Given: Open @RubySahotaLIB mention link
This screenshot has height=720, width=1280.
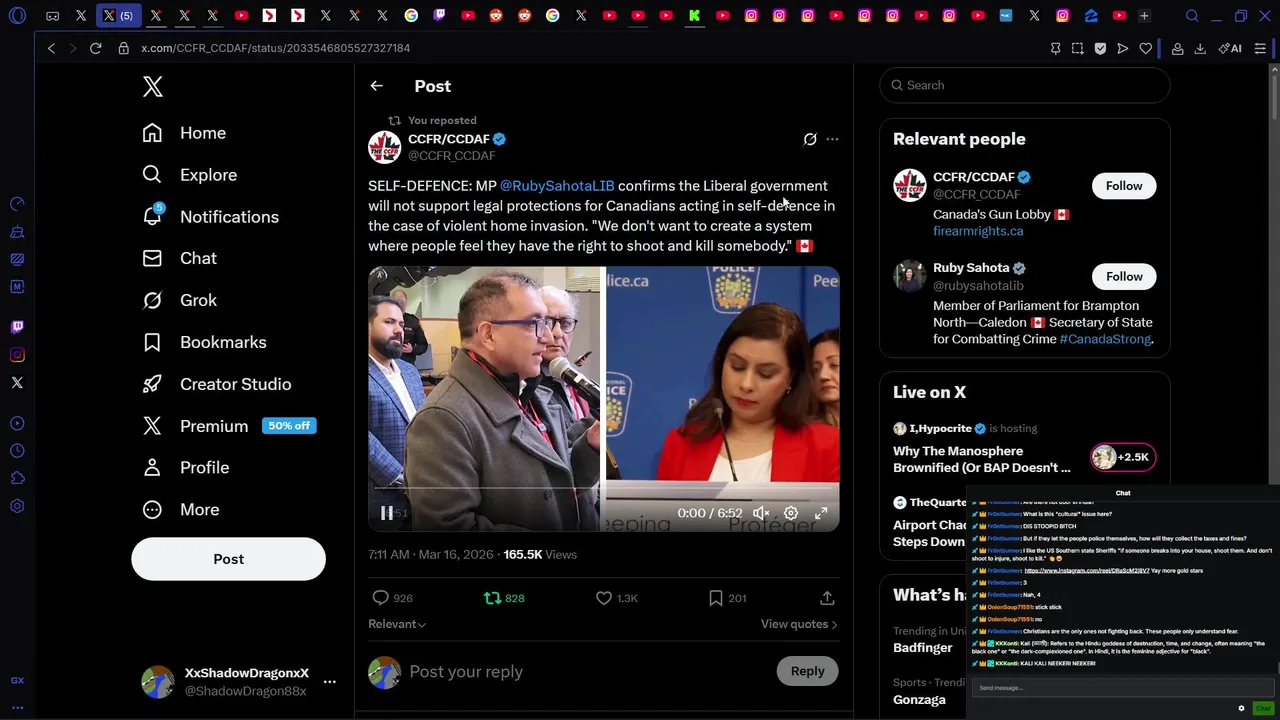Looking at the screenshot, I should click(557, 186).
